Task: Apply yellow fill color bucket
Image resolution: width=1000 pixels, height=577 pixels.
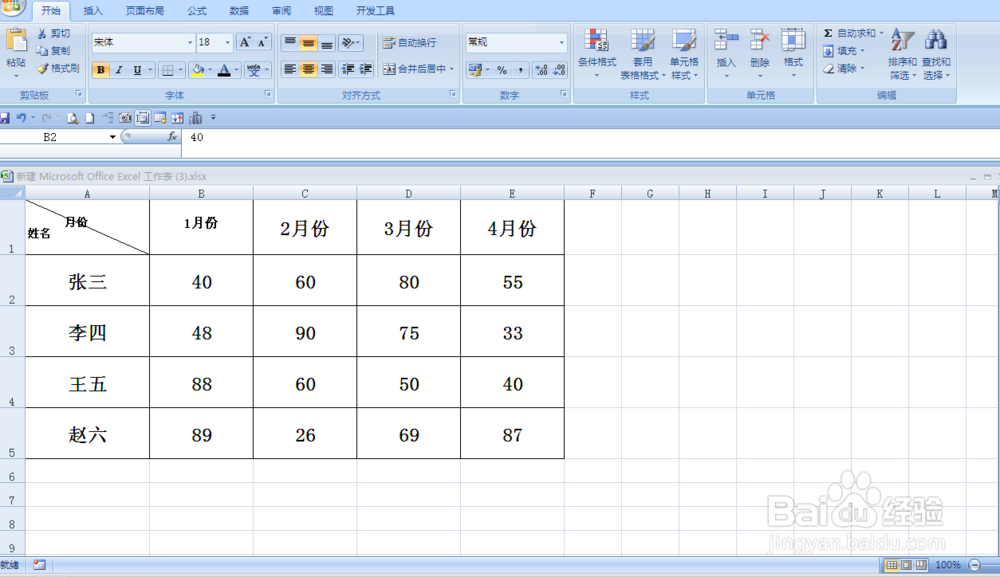Action: tap(198, 70)
